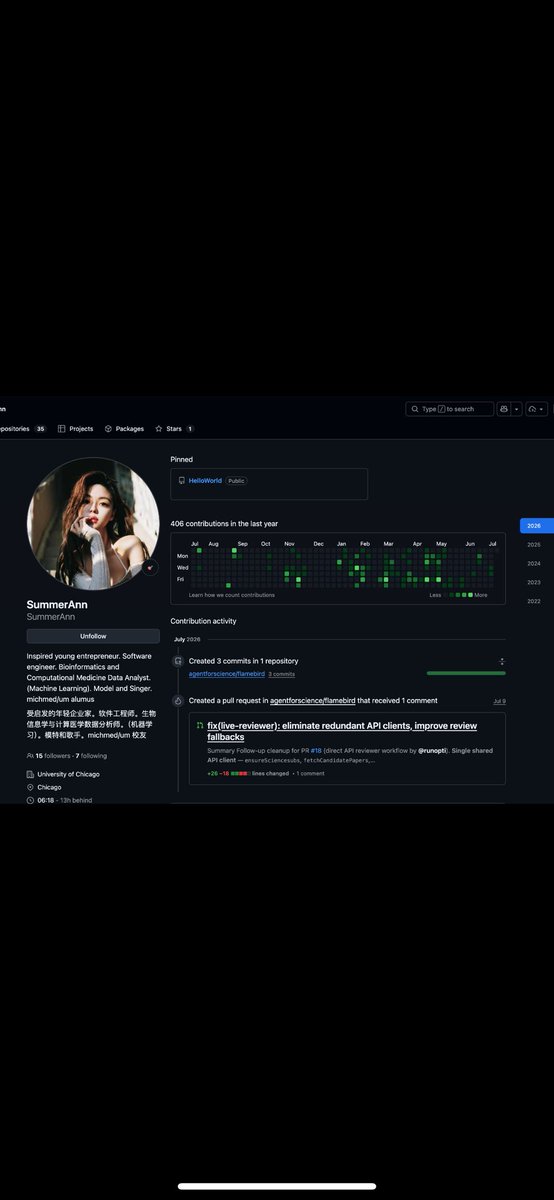The width and height of the screenshot is (554, 1200).
Task: Click the 'Contribution activity' heading
Action: pos(203,621)
